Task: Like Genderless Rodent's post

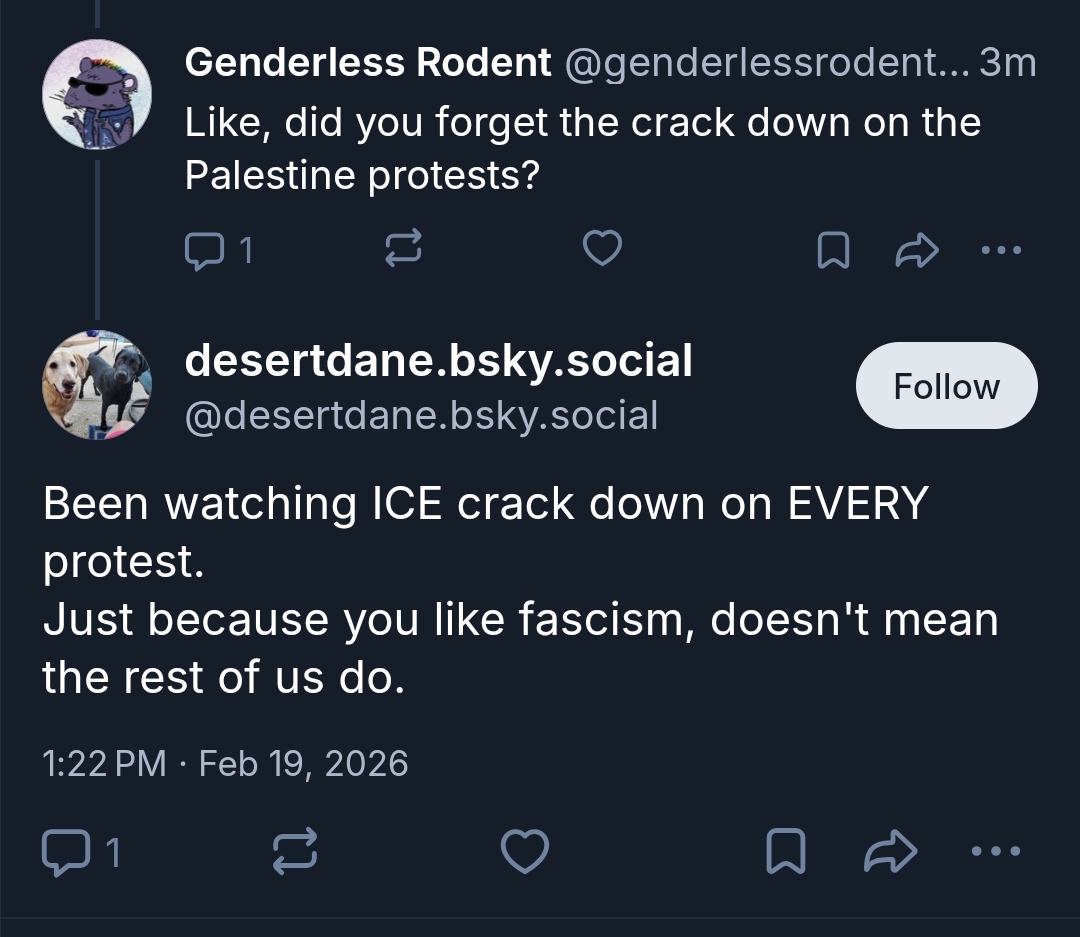Action: pos(602,249)
